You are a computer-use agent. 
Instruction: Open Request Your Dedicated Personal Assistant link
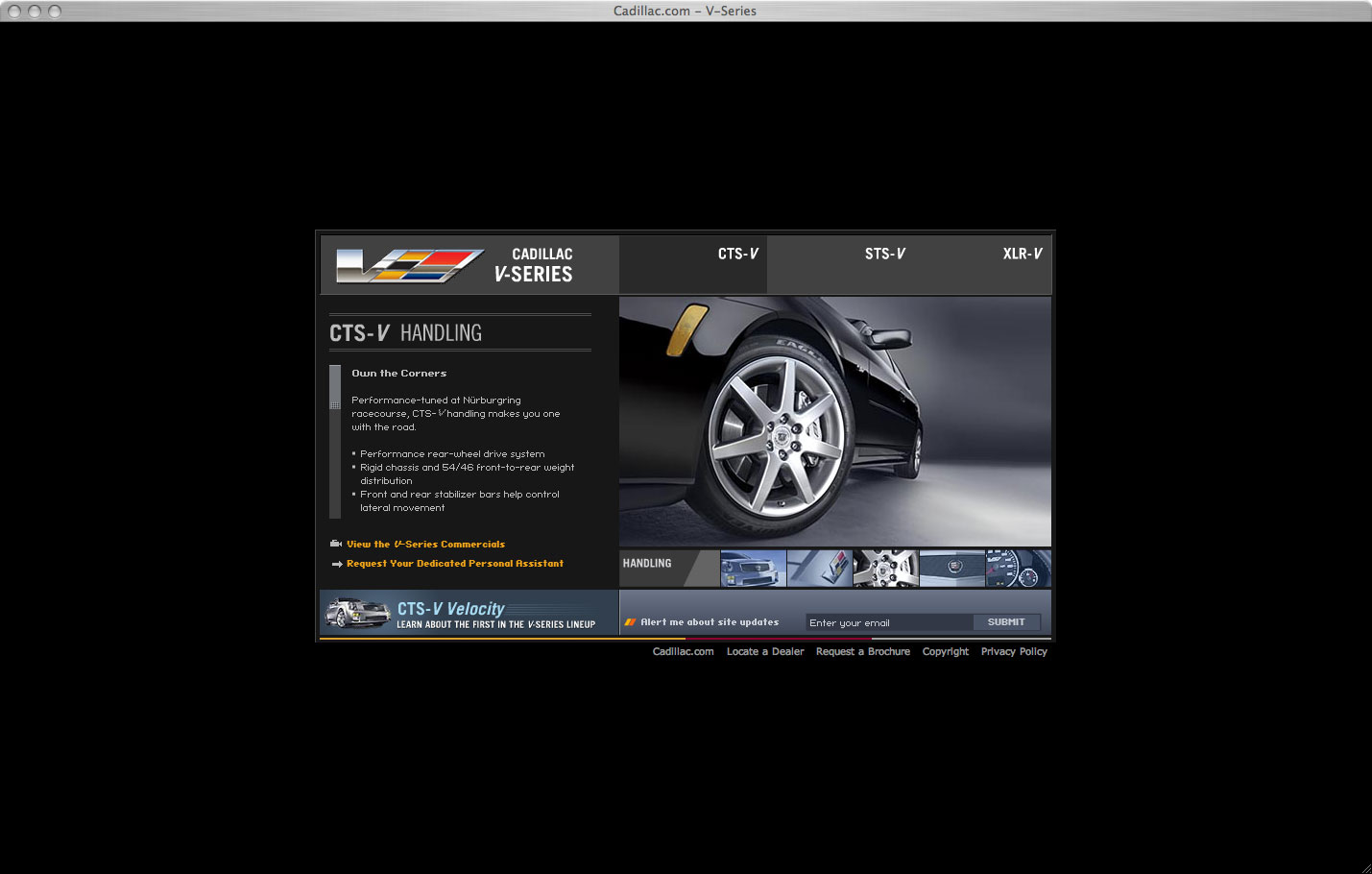[x=455, y=564]
